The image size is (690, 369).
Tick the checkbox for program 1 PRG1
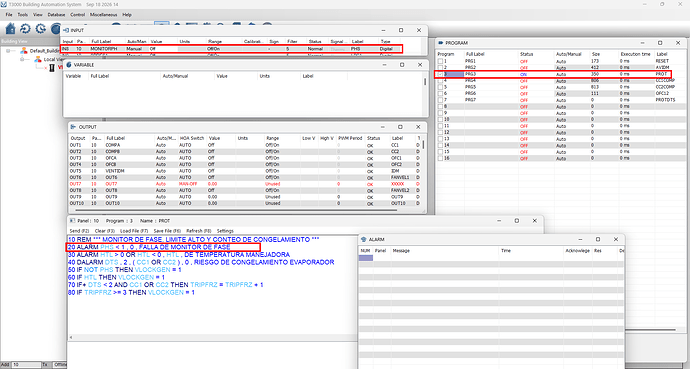tap(440, 61)
